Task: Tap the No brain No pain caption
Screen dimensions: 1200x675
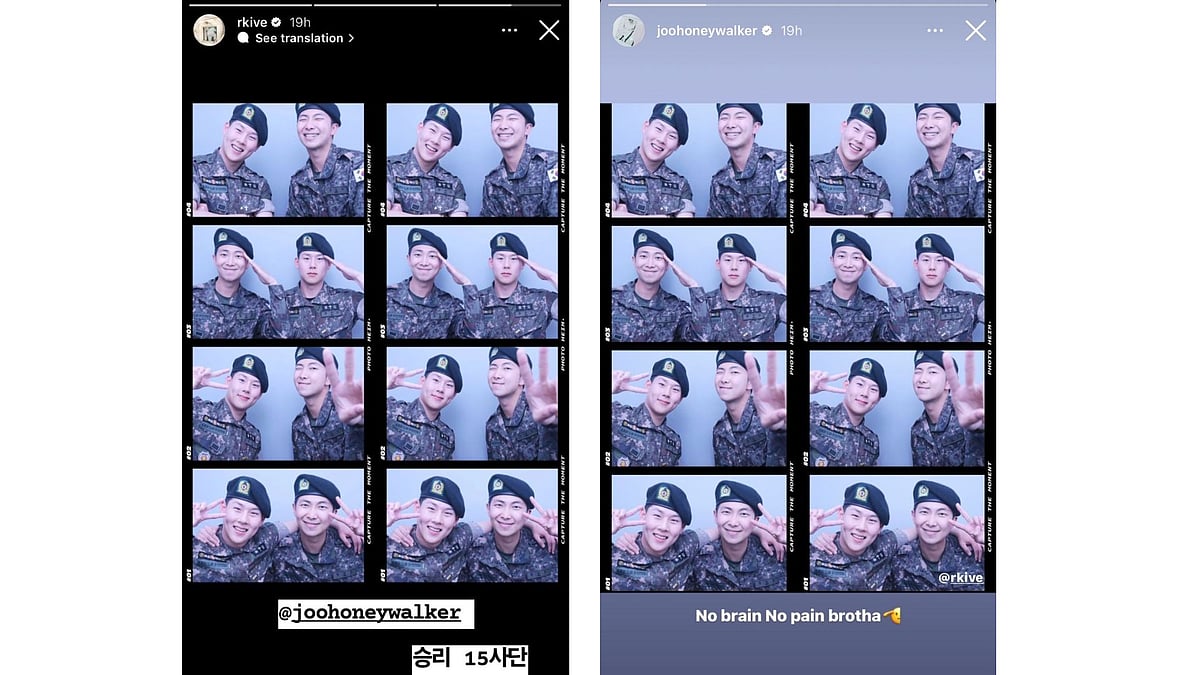Action: (798, 616)
